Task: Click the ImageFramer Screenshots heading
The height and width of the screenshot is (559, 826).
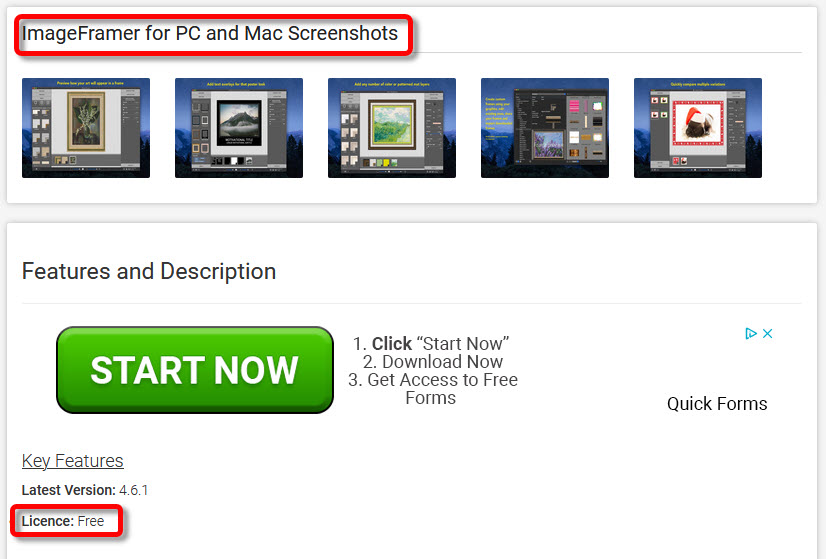Action: tap(210, 33)
